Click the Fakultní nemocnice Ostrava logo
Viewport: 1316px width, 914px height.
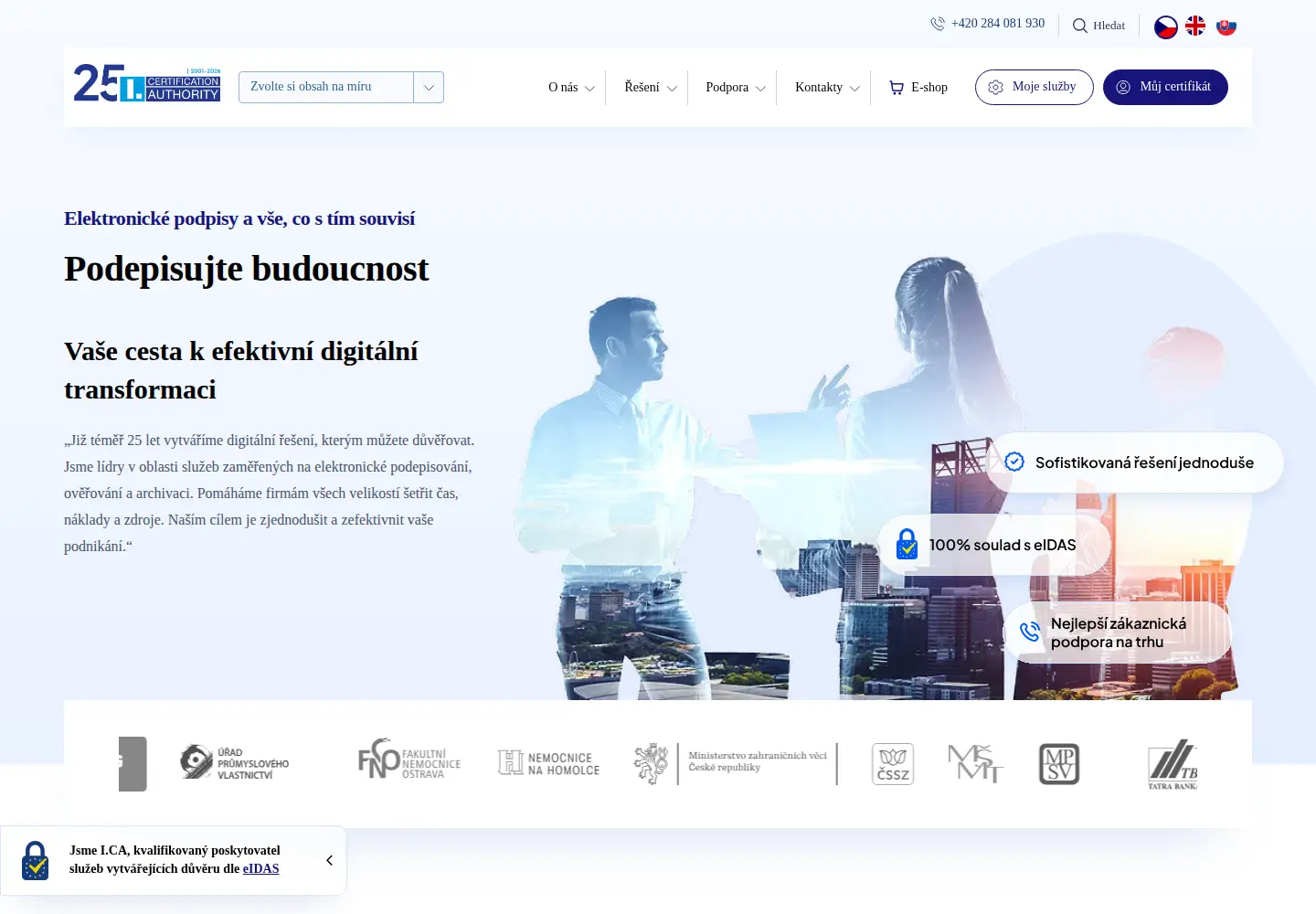[409, 760]
